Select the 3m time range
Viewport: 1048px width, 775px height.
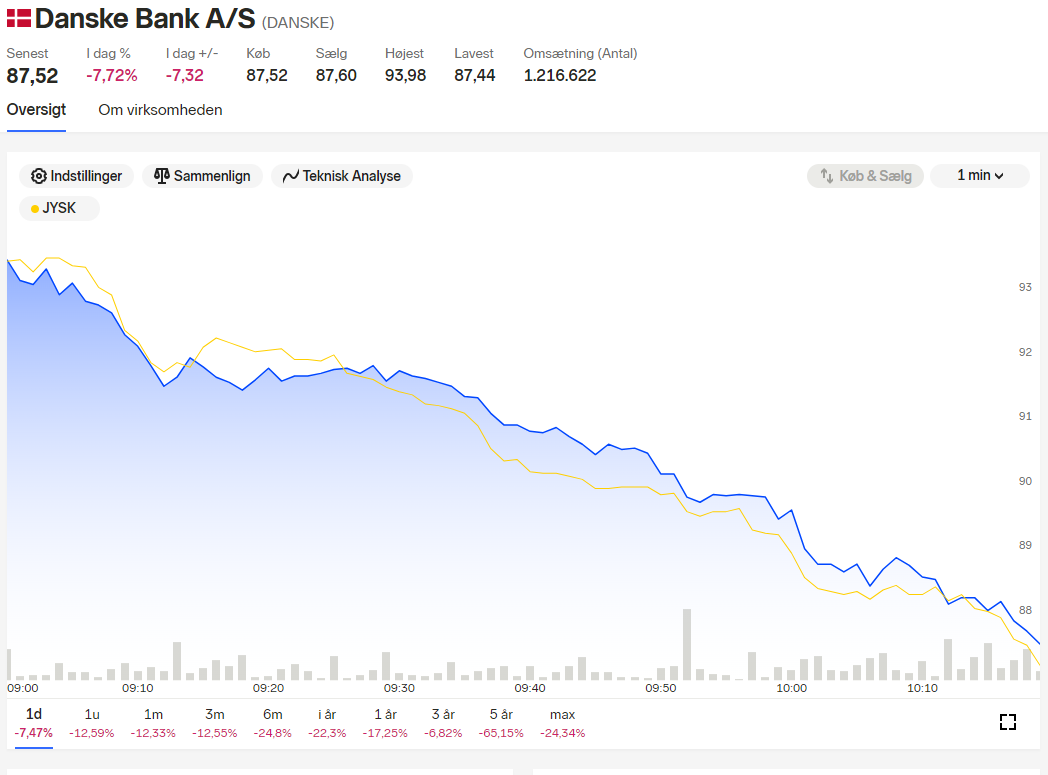(215, 723)
